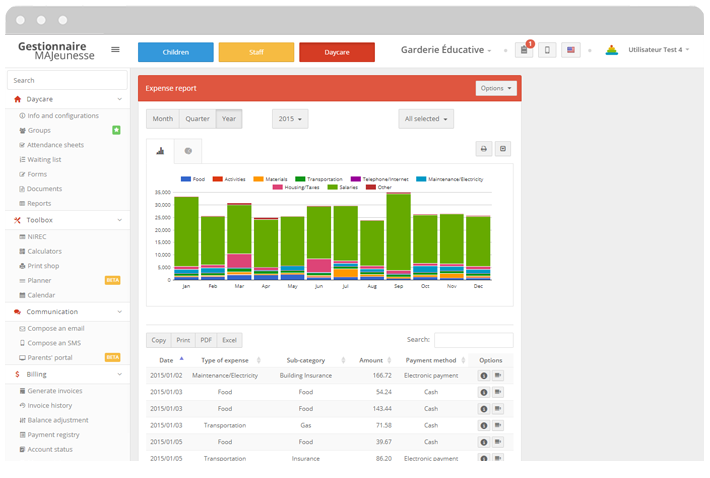Screen dimensions: 710x478
Task: Open info icon for Building Insurance row
Action: click(x=483, y=376)
